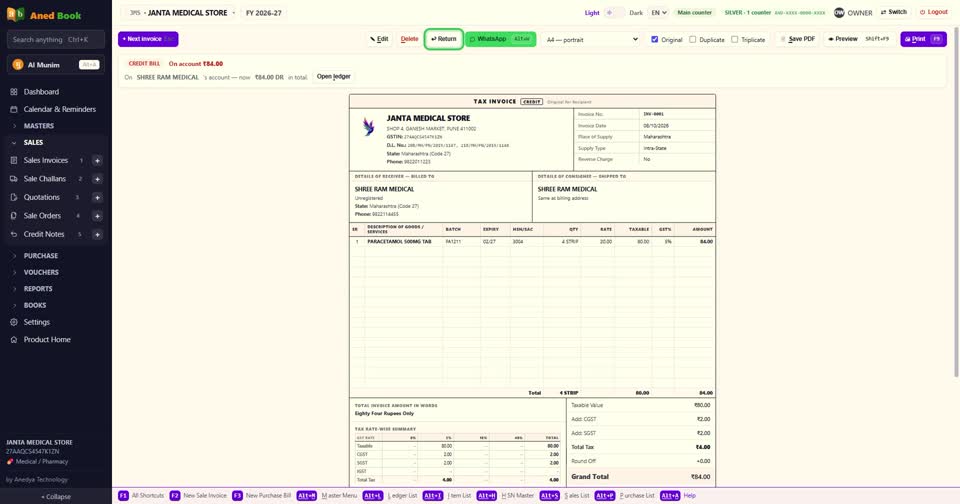Add new Credit Note via plus icon
Viewport: 960px width, 504px height.
coord(97,234)
